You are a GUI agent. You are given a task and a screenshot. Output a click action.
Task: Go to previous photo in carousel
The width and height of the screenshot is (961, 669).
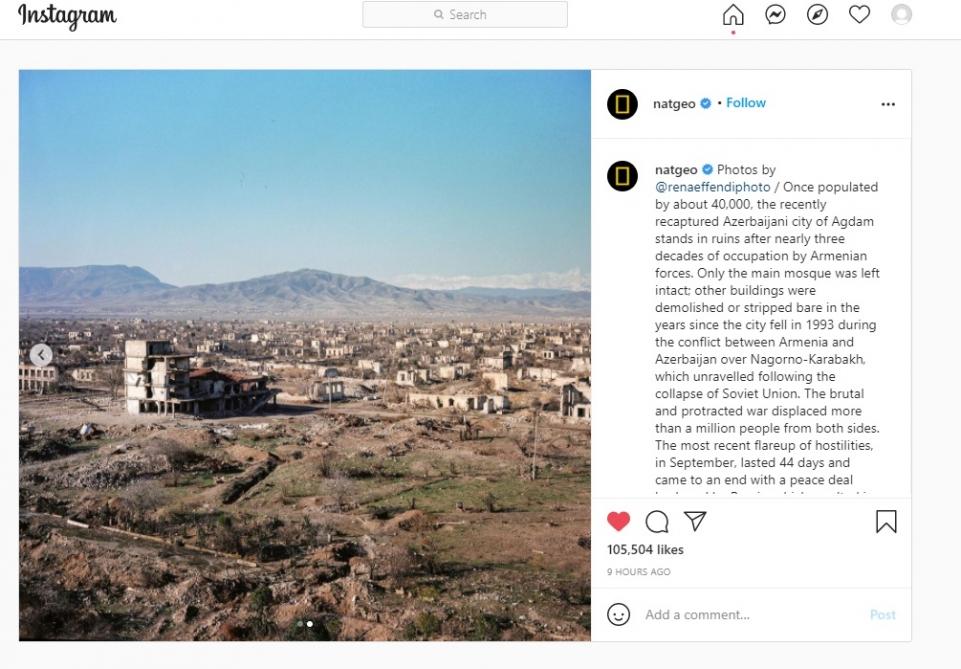41,355
